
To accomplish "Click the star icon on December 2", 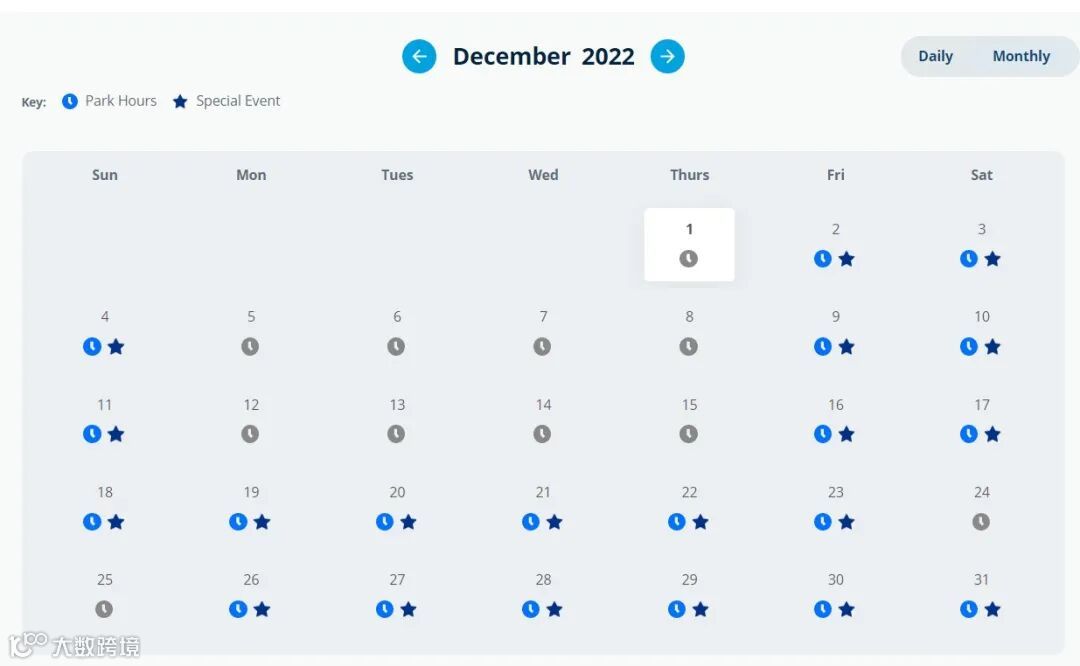I will coord(847,259).
